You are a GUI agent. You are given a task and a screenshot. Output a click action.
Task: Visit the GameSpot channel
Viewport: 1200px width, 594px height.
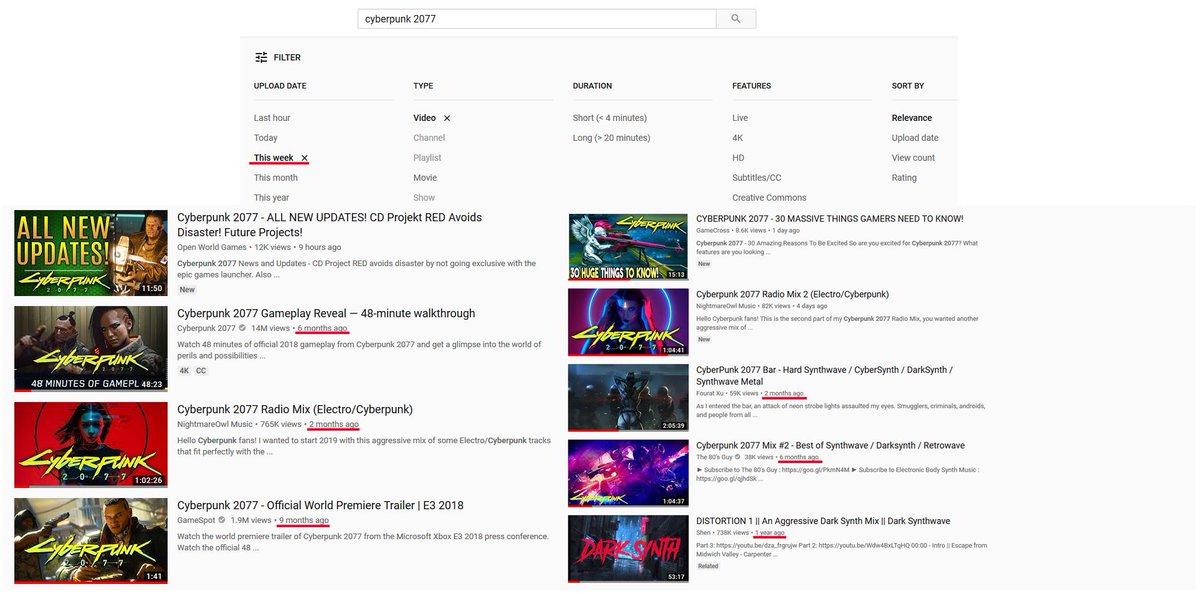(x=197, y=520)
